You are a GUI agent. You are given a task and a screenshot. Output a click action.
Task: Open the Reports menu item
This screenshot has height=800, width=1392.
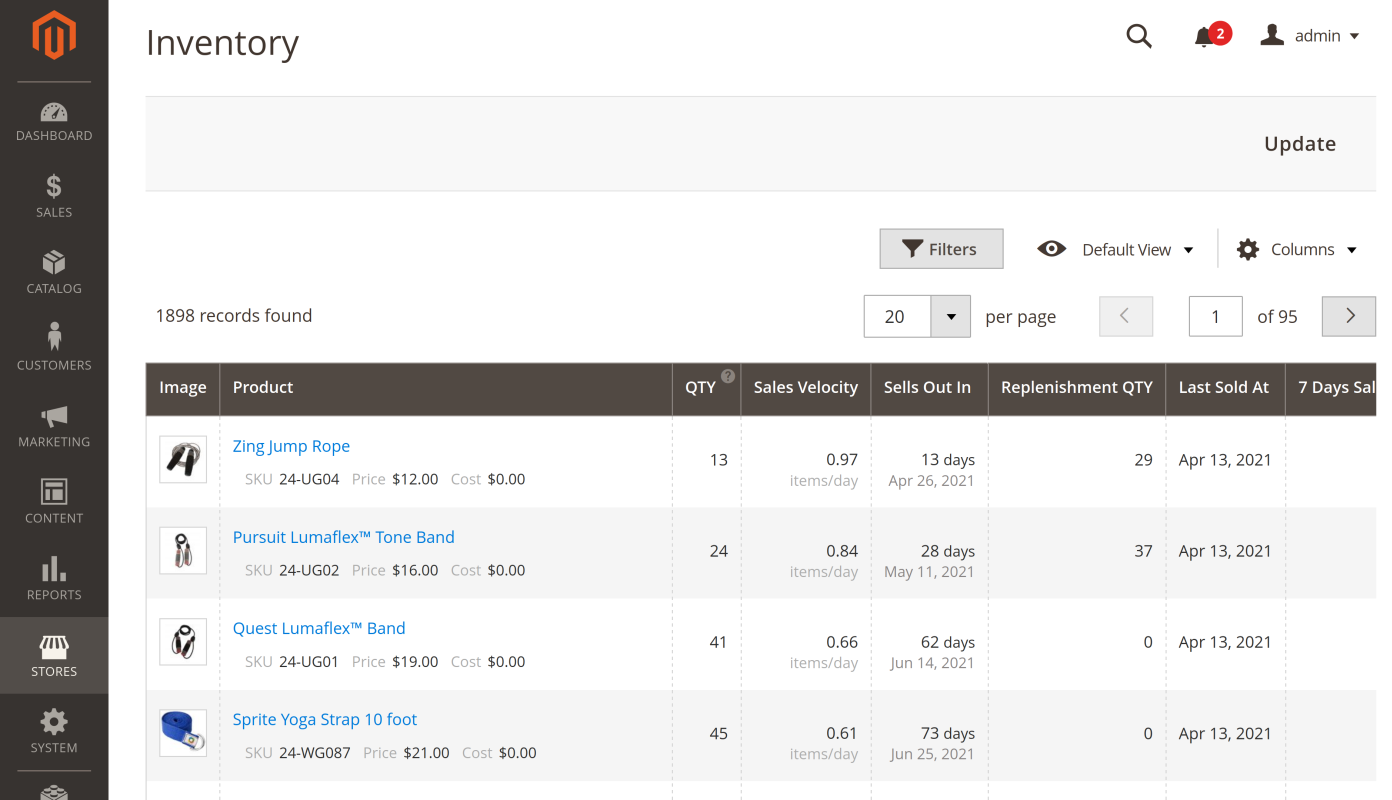pyautogui.click(x=54, y=579)
